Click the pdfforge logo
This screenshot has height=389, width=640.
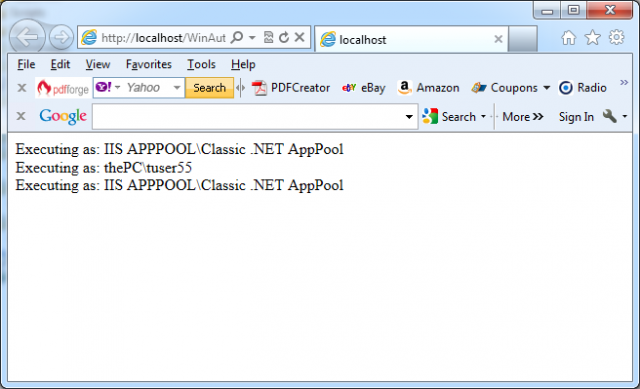63,88
